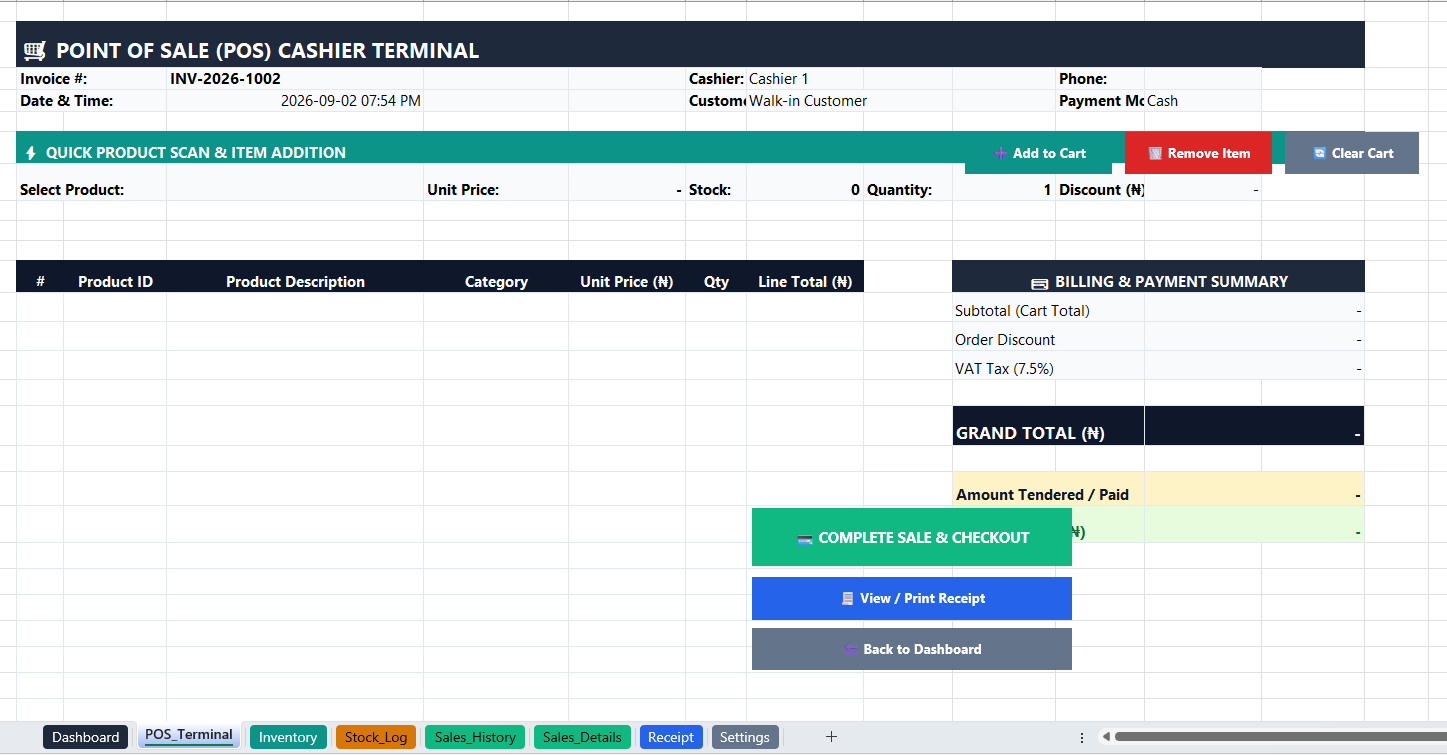Click the receipt icon on View / Print Receipt
The image size is (1447, 755).
[x=847, y=599]
